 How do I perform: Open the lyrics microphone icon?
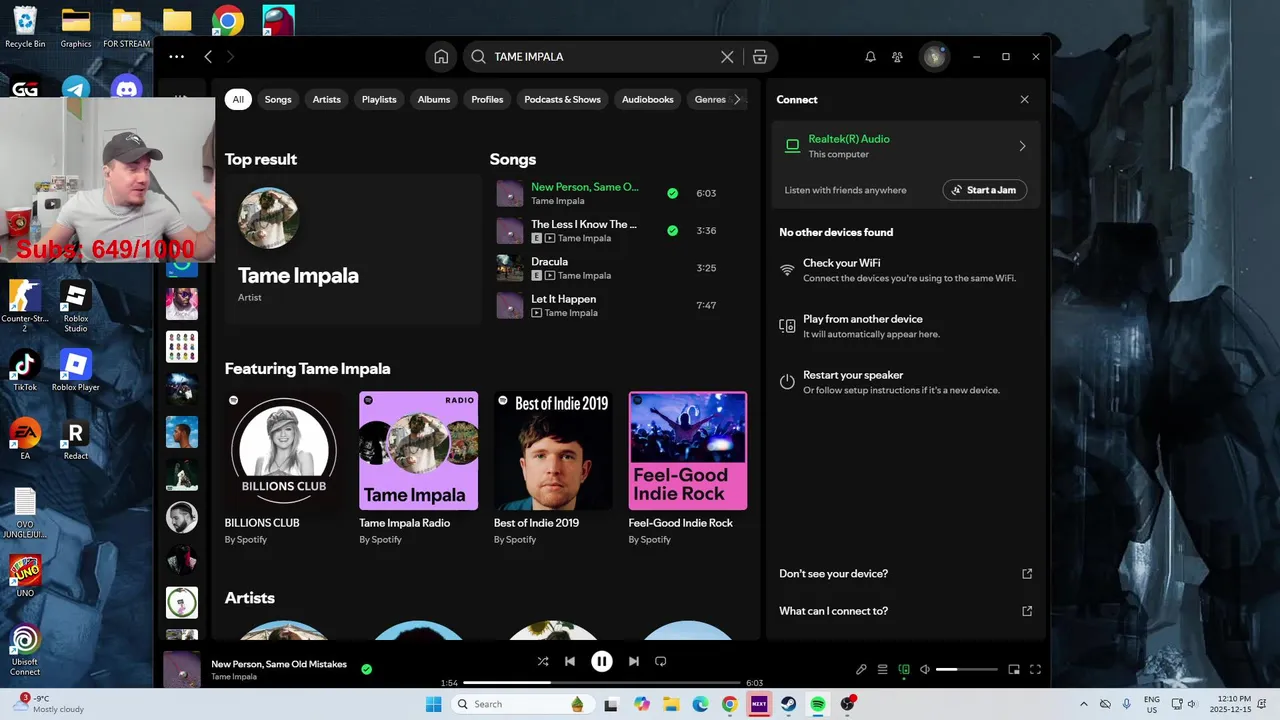pyautogui.click(x=861, y=669)
